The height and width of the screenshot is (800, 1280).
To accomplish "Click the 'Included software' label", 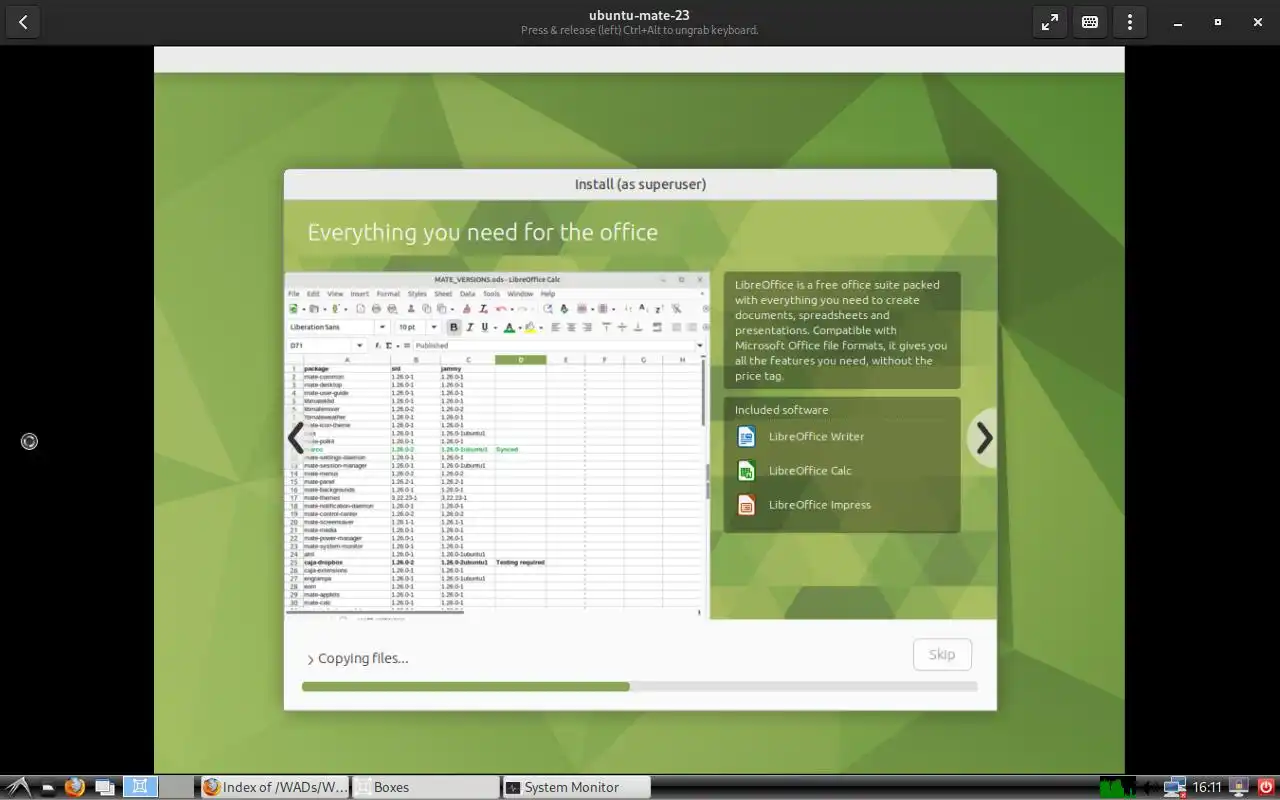I will [x=781, y=410].
